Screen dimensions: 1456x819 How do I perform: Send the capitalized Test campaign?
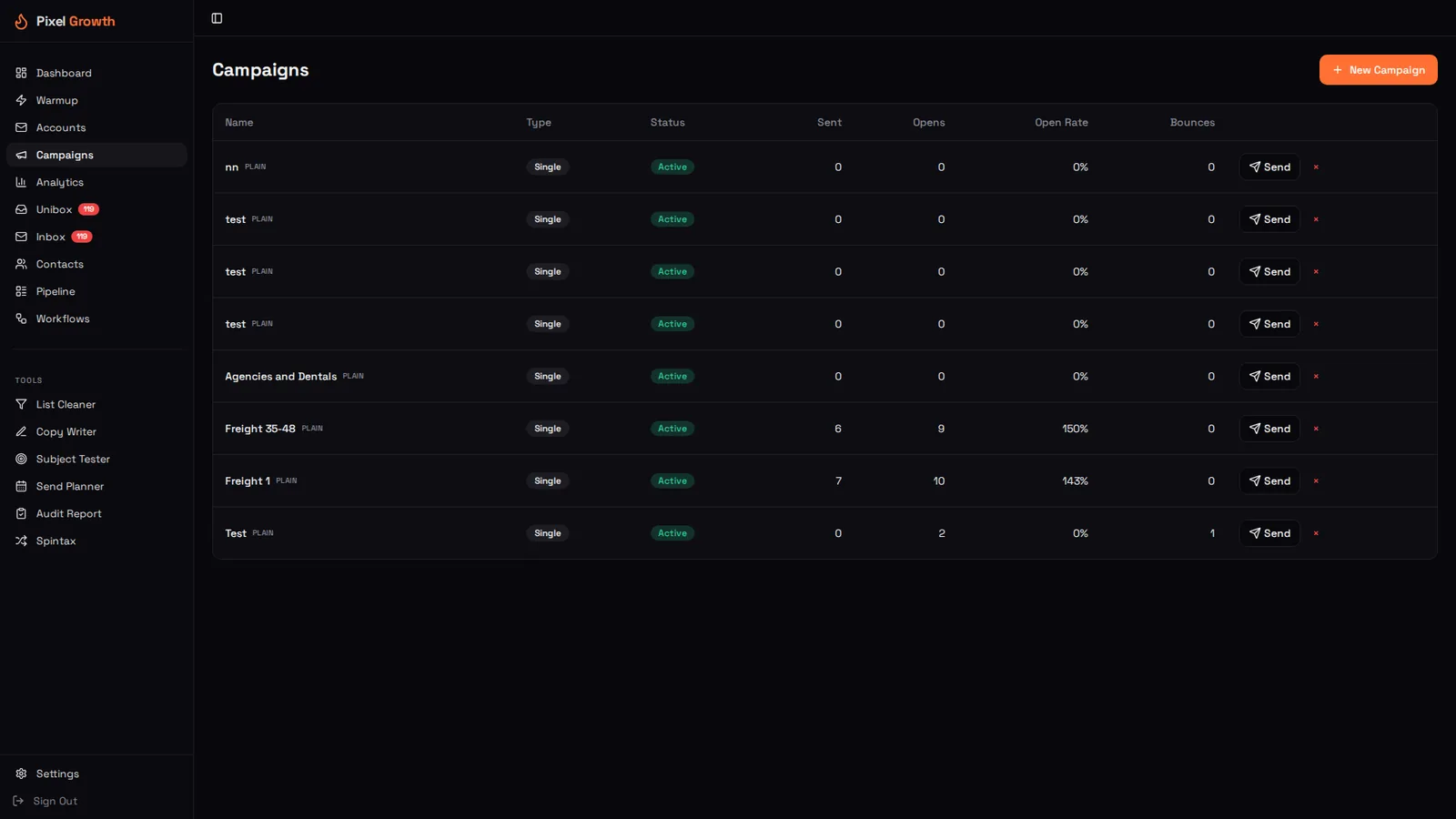tap(1269, 533)
